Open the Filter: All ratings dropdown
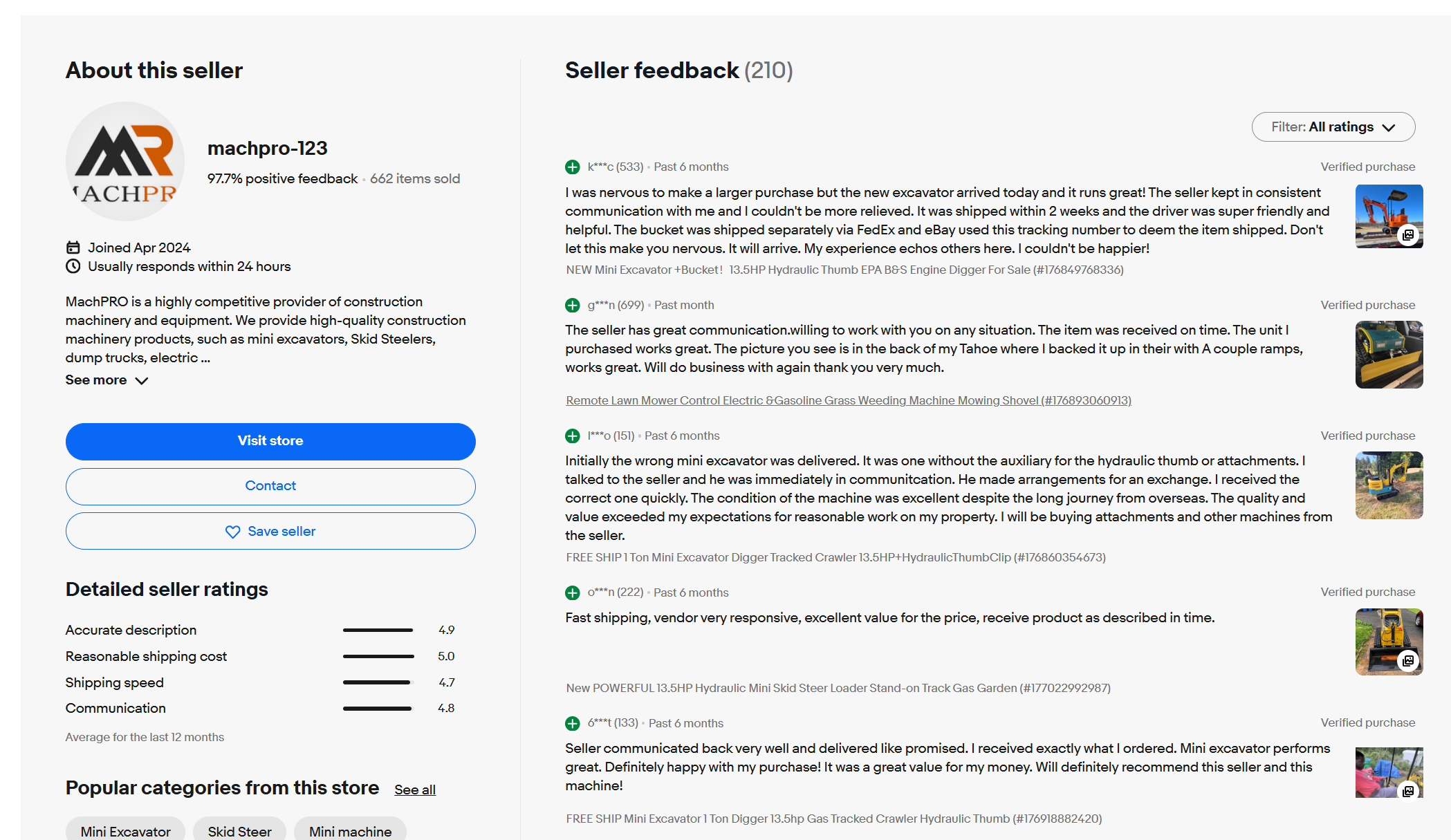 click(x=1333, y=127)
